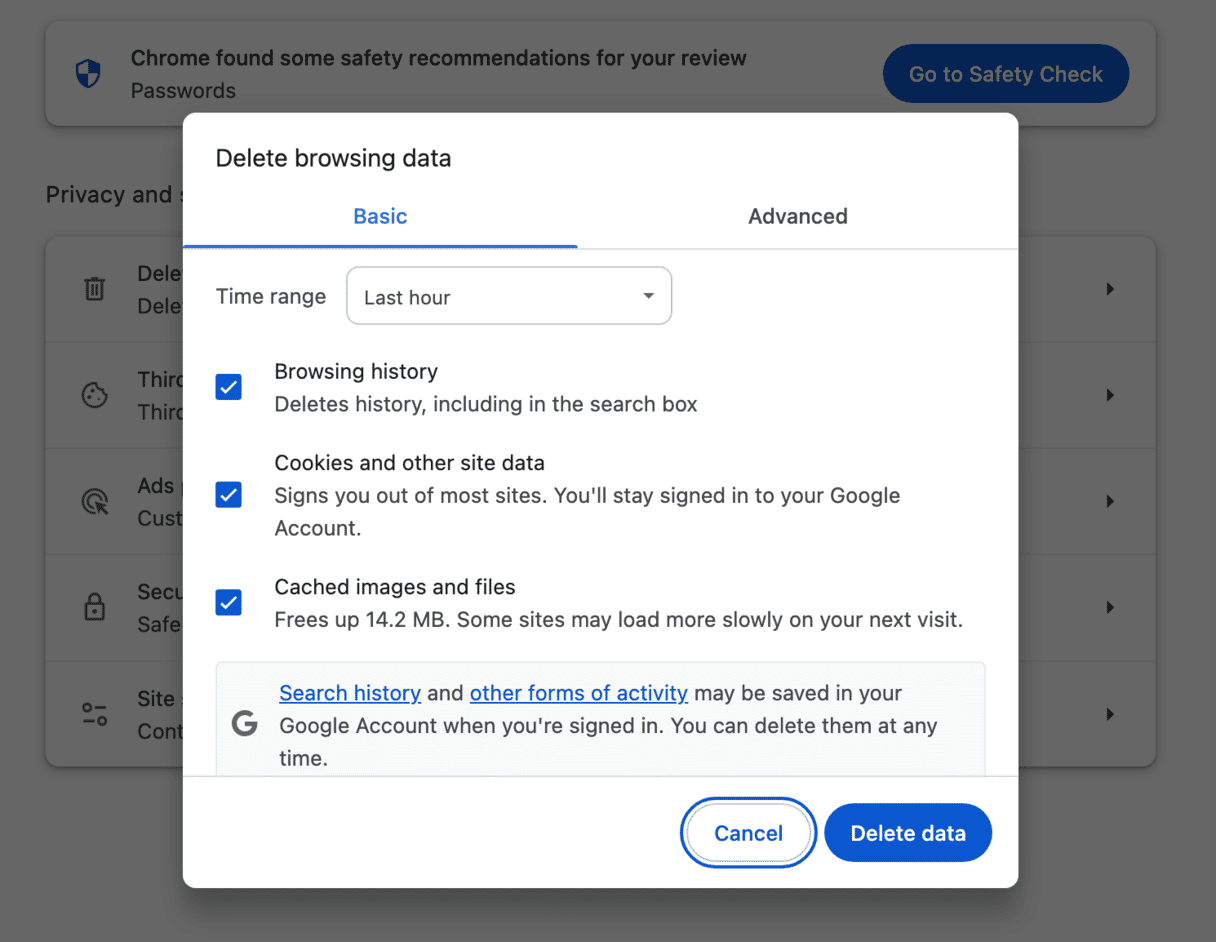The width and height of the screenshot is (1216, 942).
Task: Uncheck Cookies and other site data
Action: click(229, 495)
